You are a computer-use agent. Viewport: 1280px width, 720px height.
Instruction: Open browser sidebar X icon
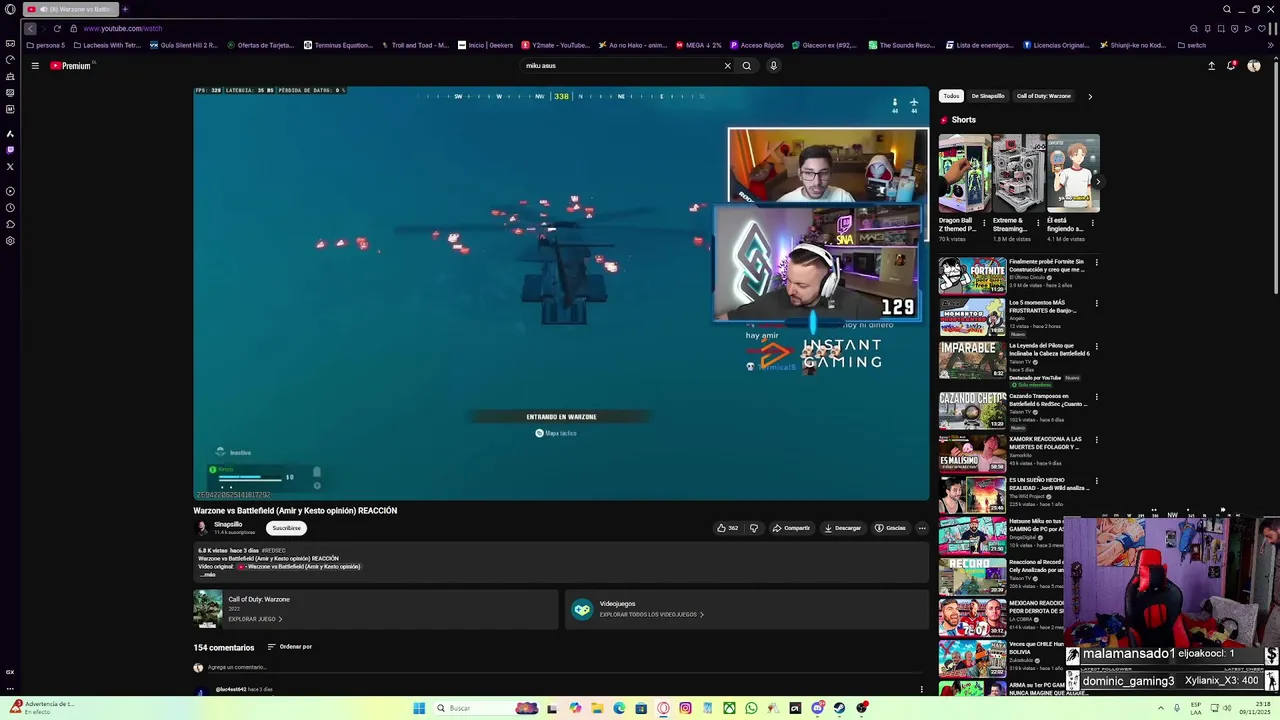(10, 166)
